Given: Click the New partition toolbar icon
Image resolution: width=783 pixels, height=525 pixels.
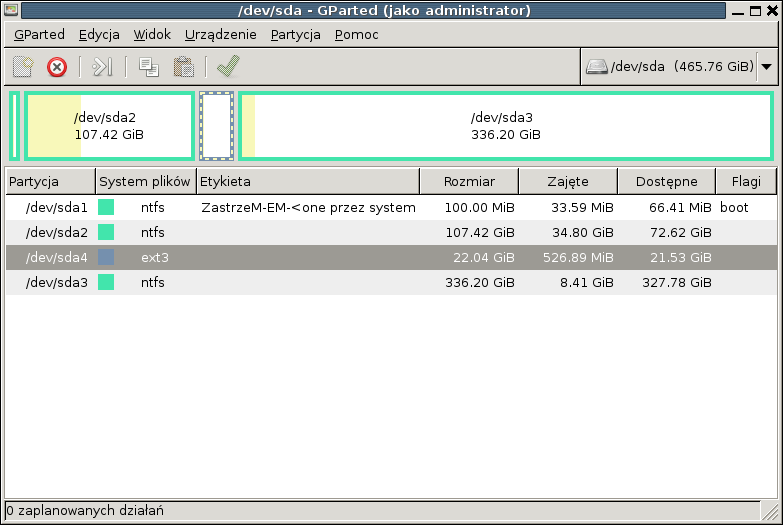Looking at the screenshot, I should coord(23,67).
